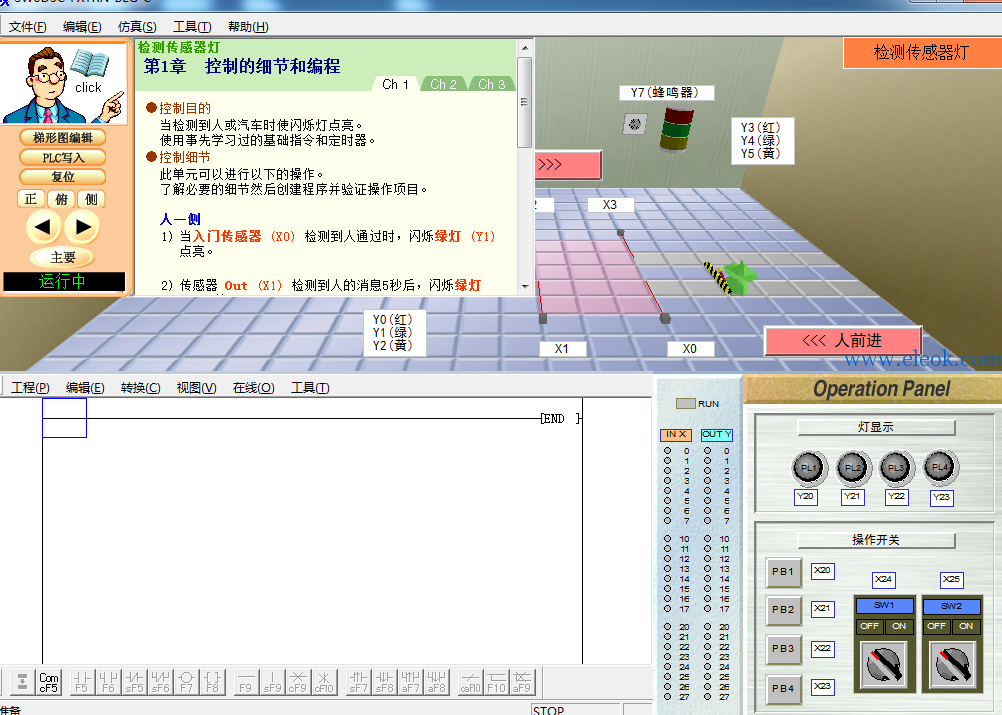Click the instruction panel scroll down arrow

click(525, 287)
